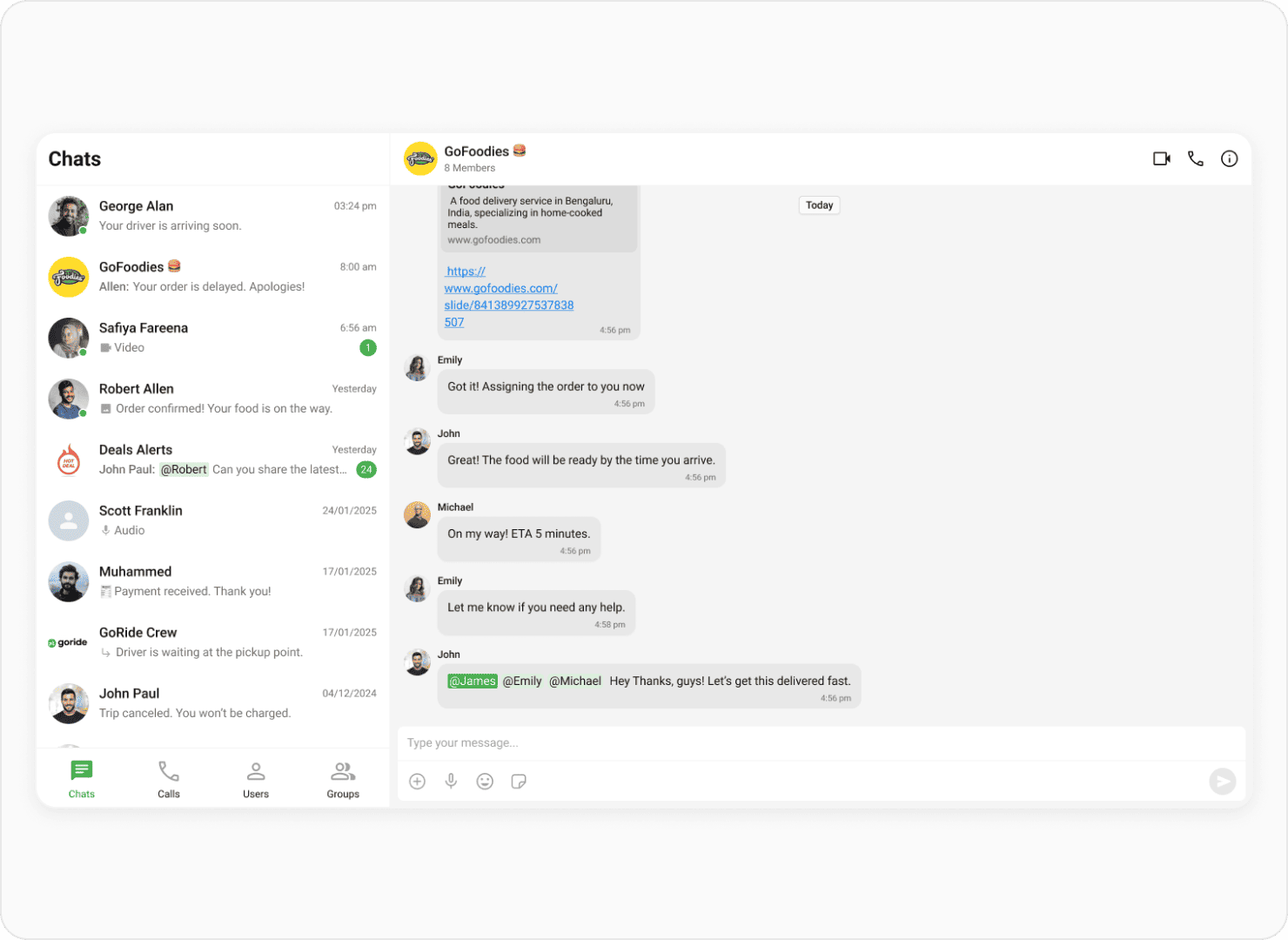Click George Alan's avatar in chat list

pyautogui.click(x=69, y=216)
